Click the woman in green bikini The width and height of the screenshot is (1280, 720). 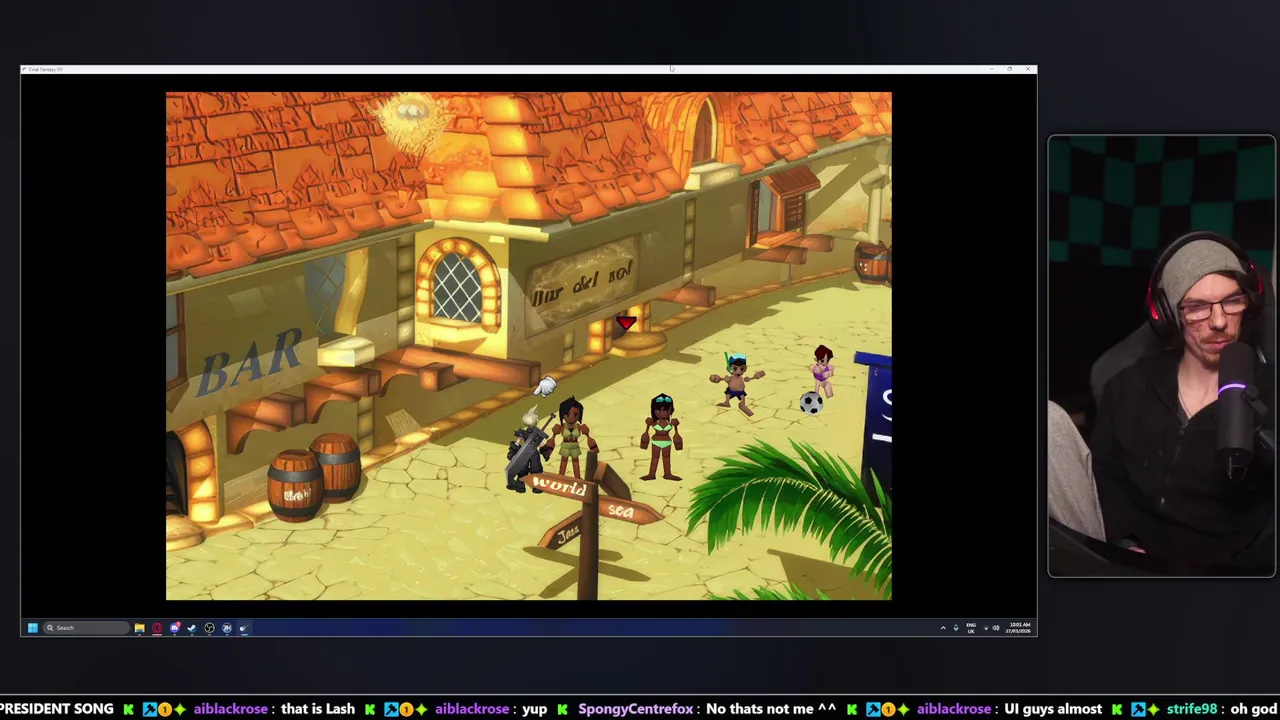coord(662,437)
